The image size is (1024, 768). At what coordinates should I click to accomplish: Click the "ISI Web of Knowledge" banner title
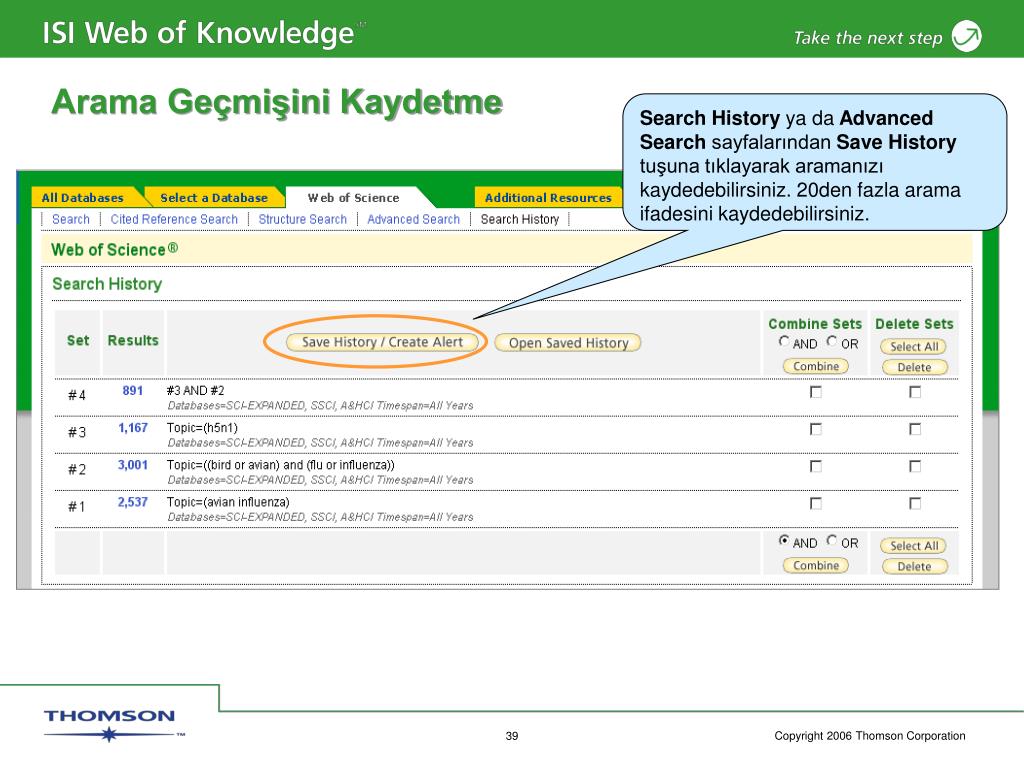point(199,33)
